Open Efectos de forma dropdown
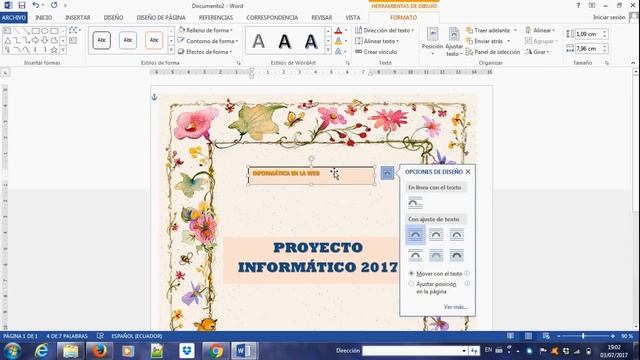This screenshot has width=640, height=360. click(205, 52)
